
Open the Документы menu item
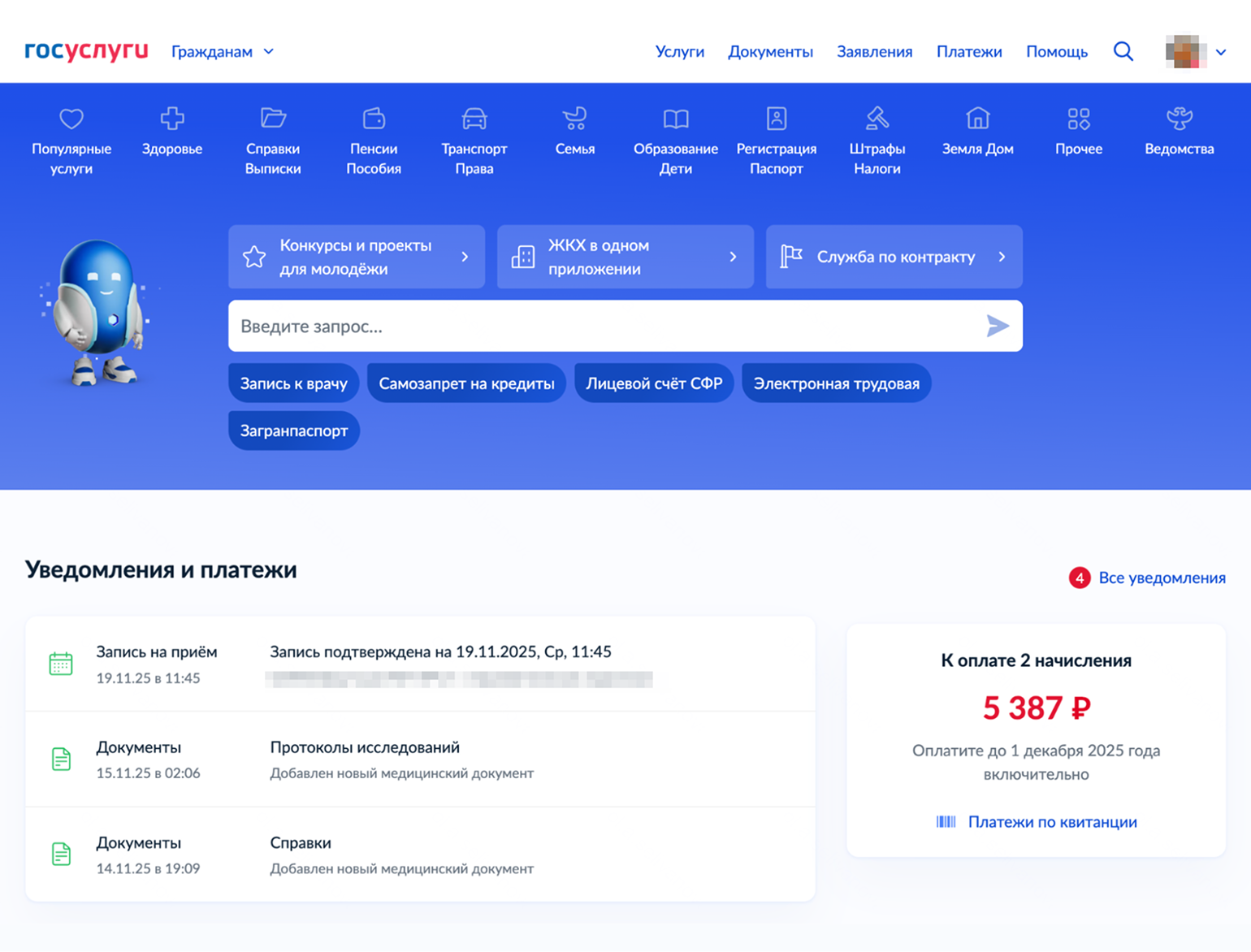click(x=771, y=51)
